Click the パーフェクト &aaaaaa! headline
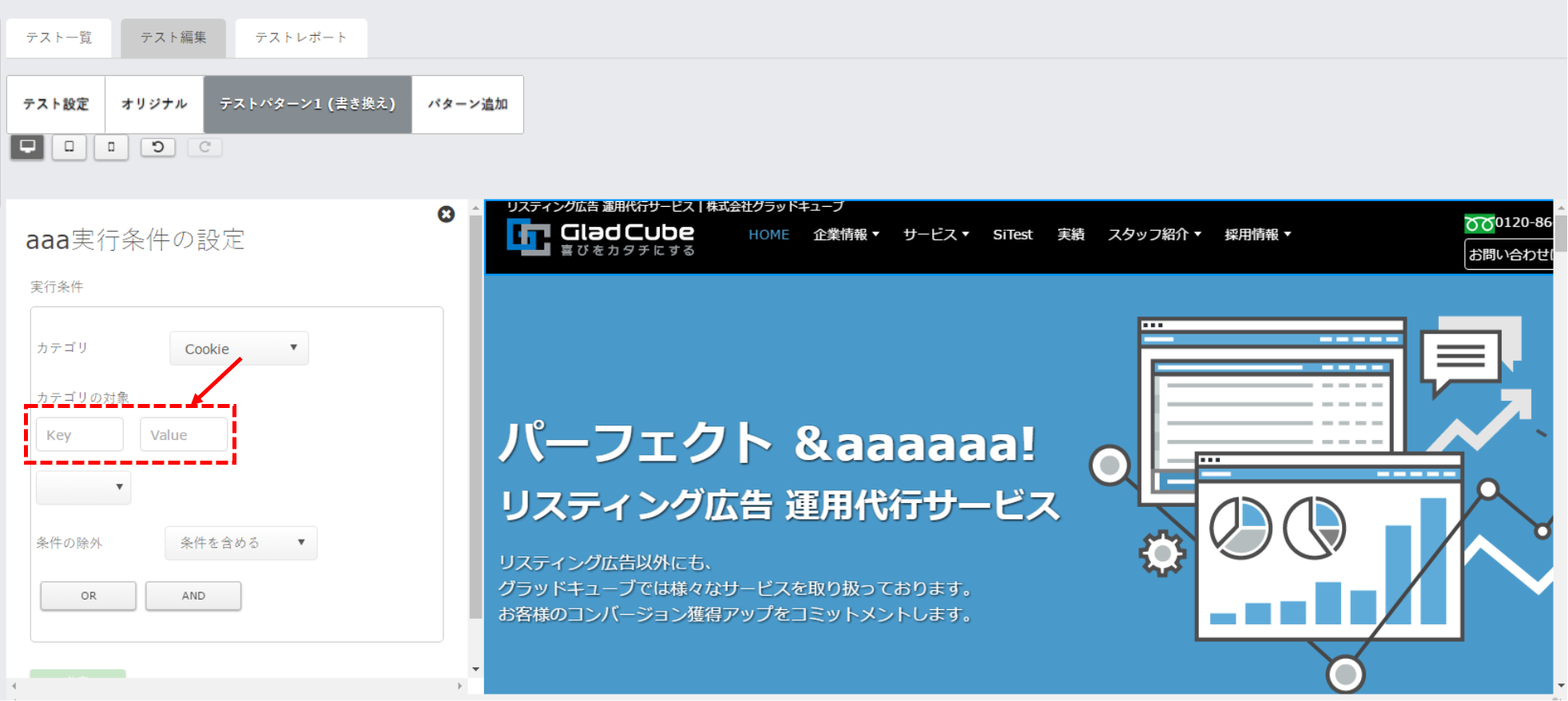 pos(767,443)
